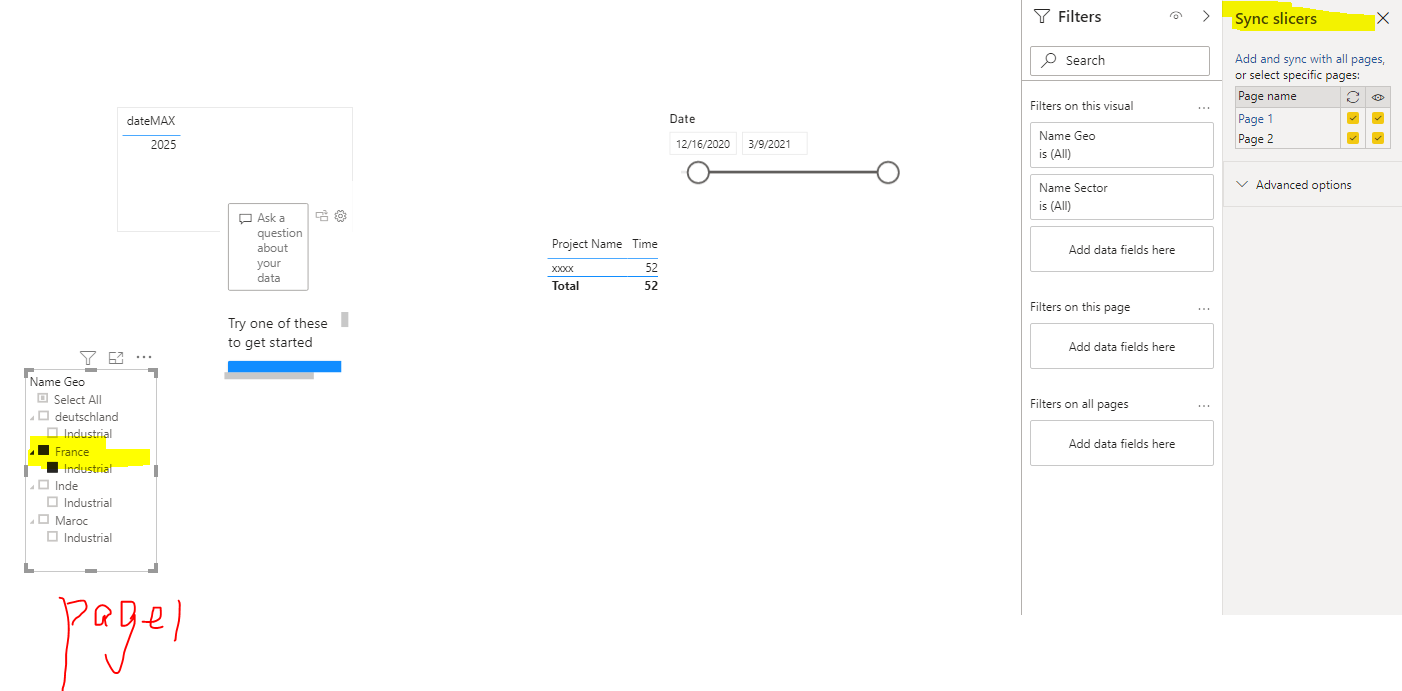Check the Inde checkbox
The image size is (1402, 691).
pos(43,485)
